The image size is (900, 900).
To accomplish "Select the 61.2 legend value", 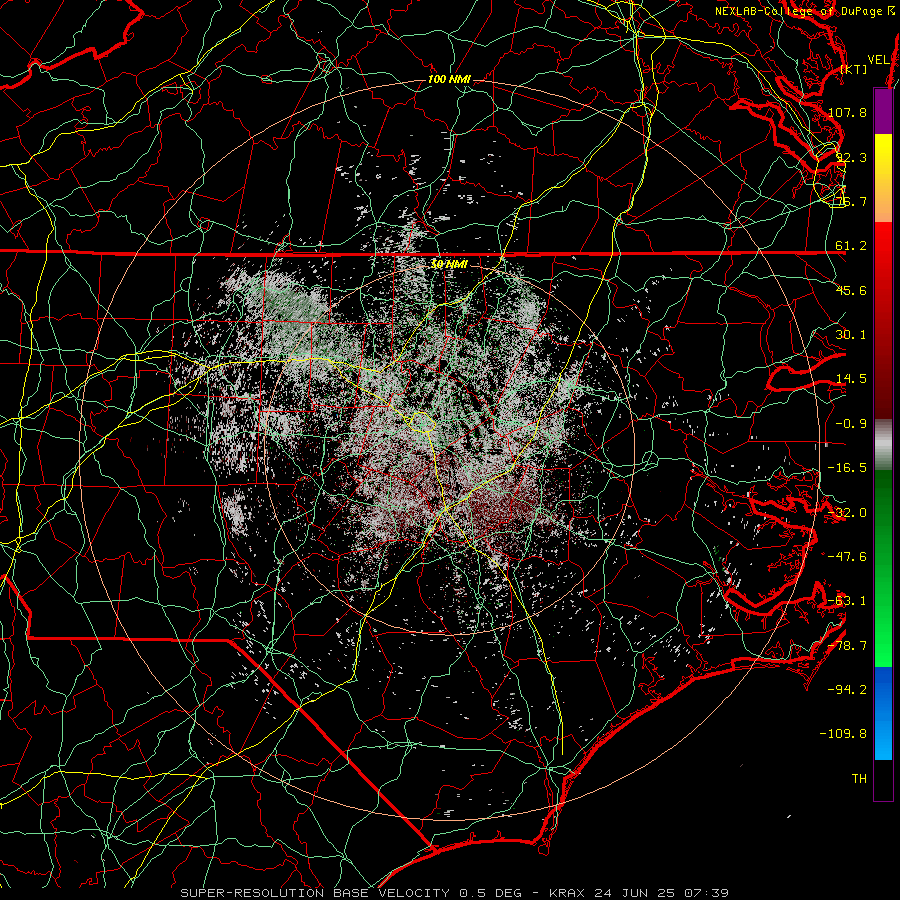I will pyautogui.click(x=851, y=246).
